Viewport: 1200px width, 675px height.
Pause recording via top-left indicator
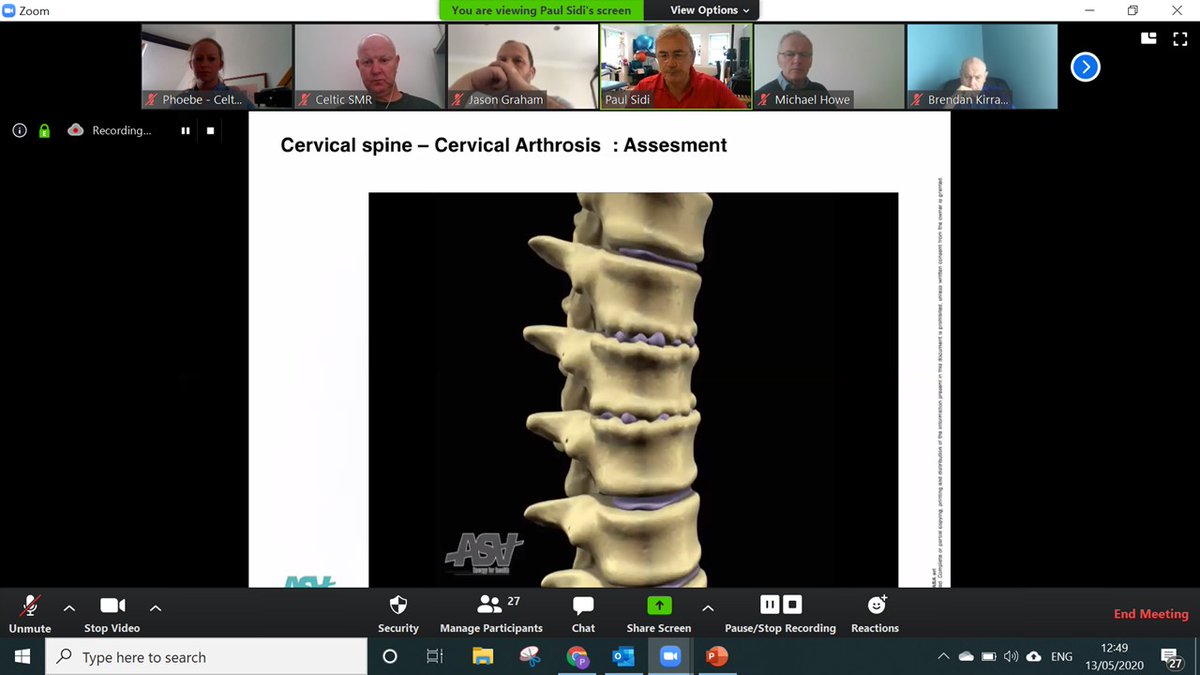[185, 130]
